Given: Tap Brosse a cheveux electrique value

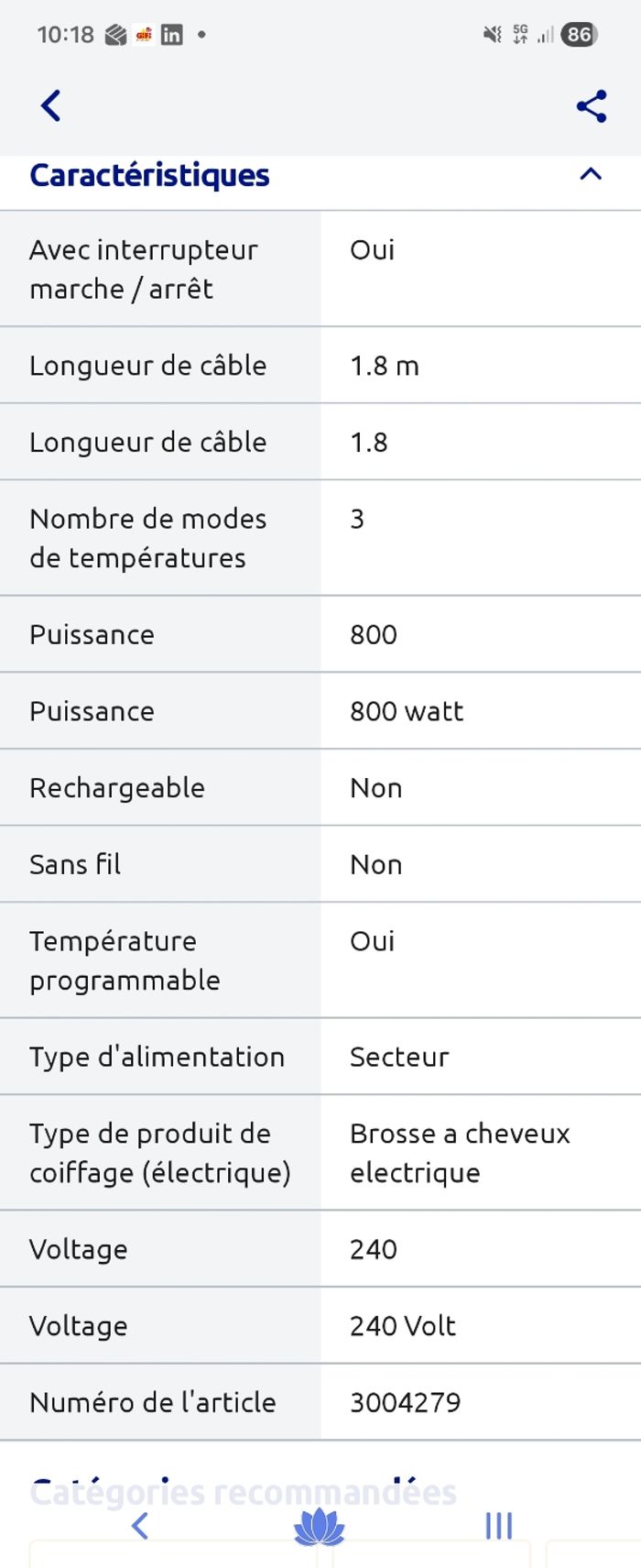Looking at the screenshot, I should pos(460,1153).
